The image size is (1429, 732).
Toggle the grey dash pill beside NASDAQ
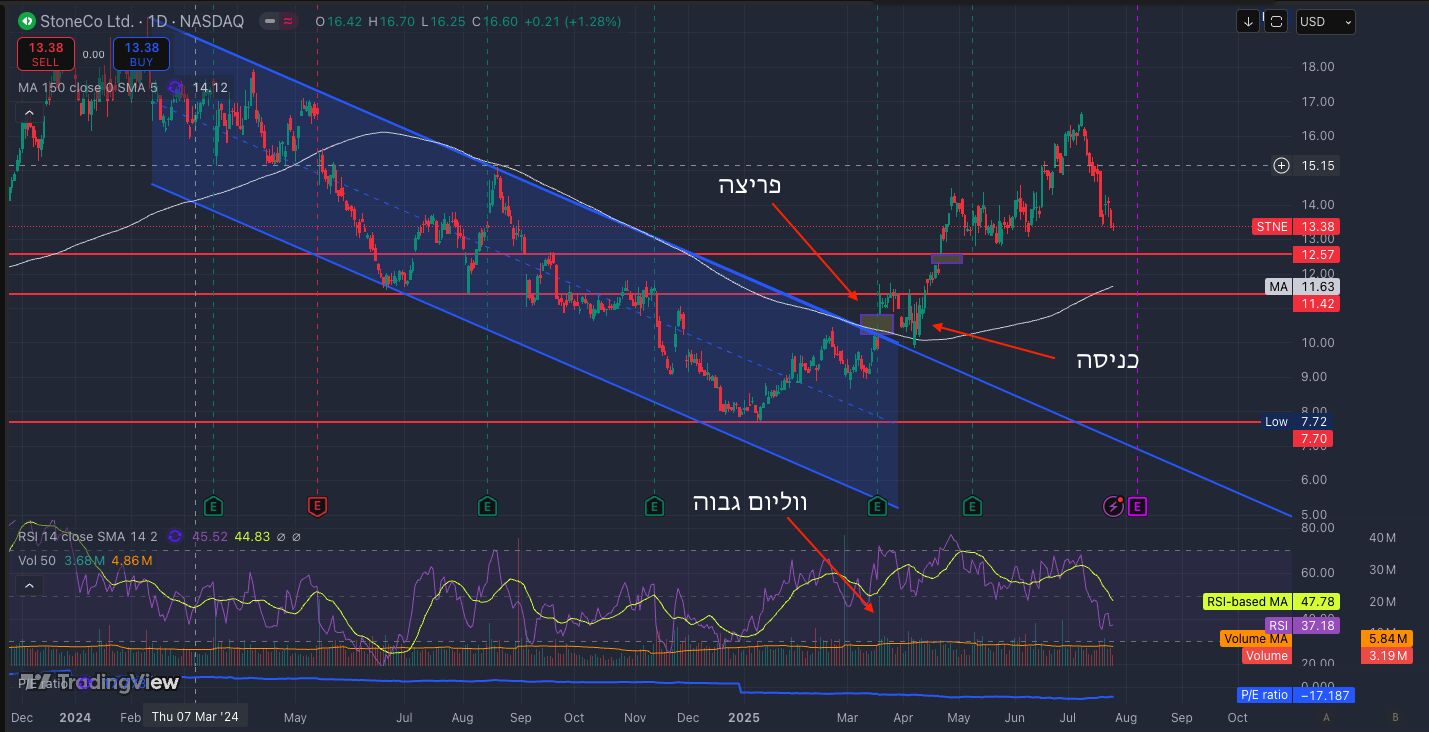269,21
